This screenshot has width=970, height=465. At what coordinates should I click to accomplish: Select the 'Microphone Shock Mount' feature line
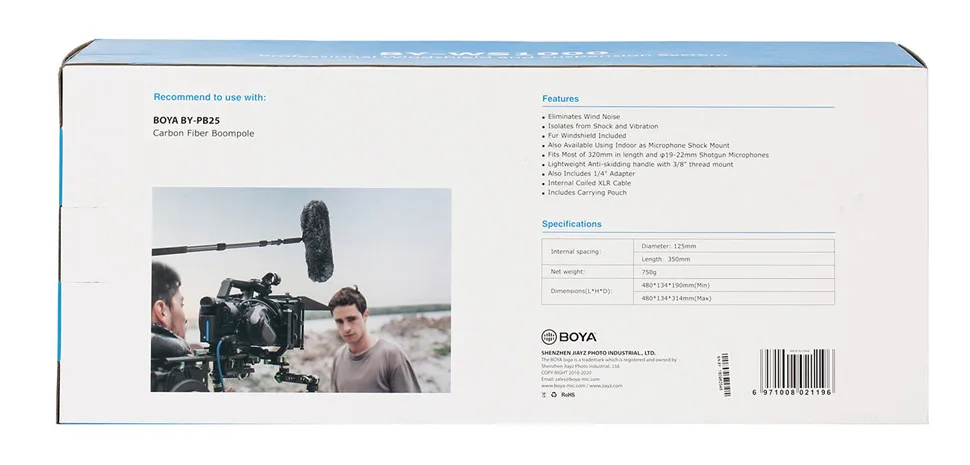pos(636,145)
